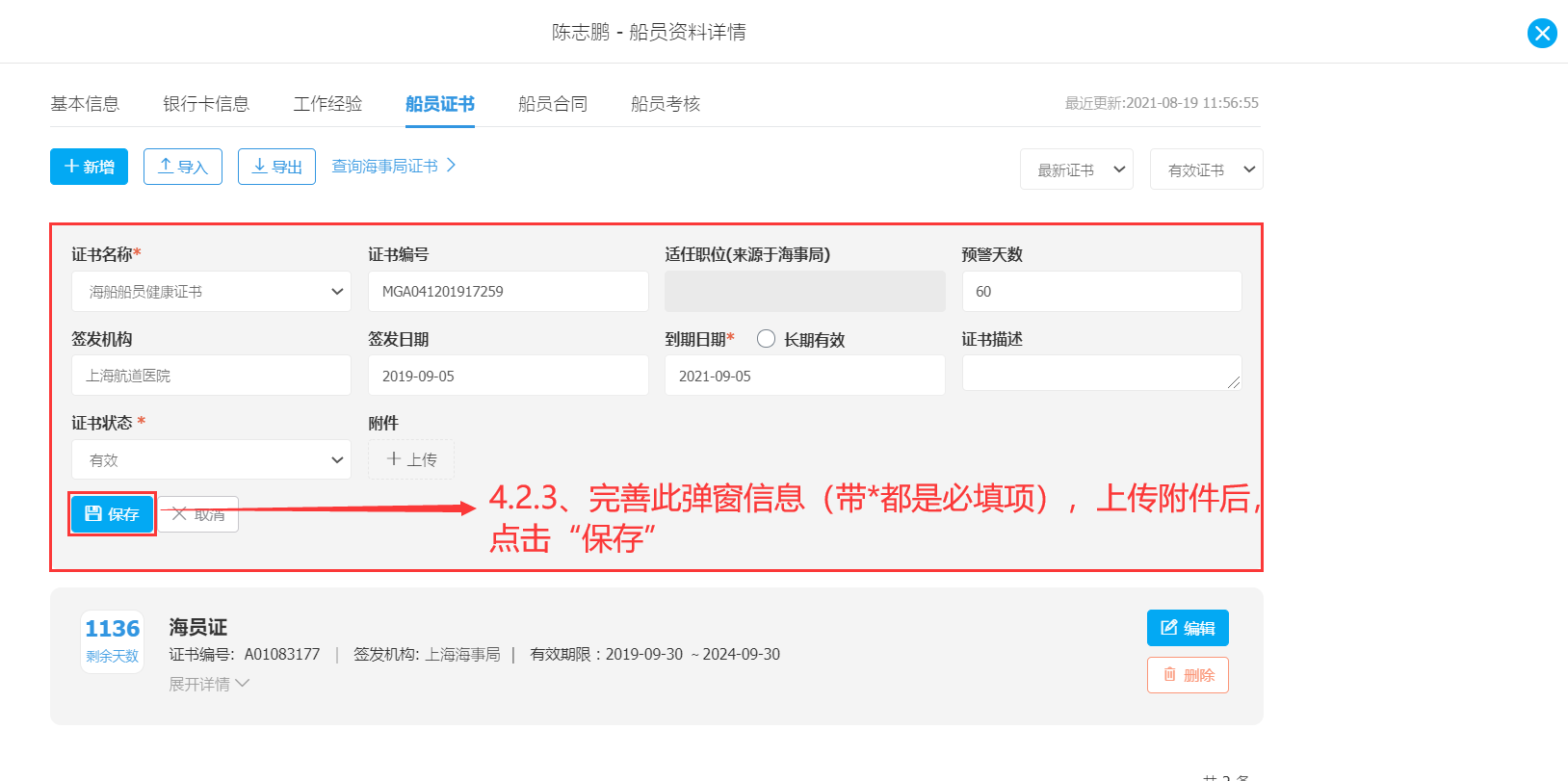Open 查询海事局证书 link

pos(394,167)
